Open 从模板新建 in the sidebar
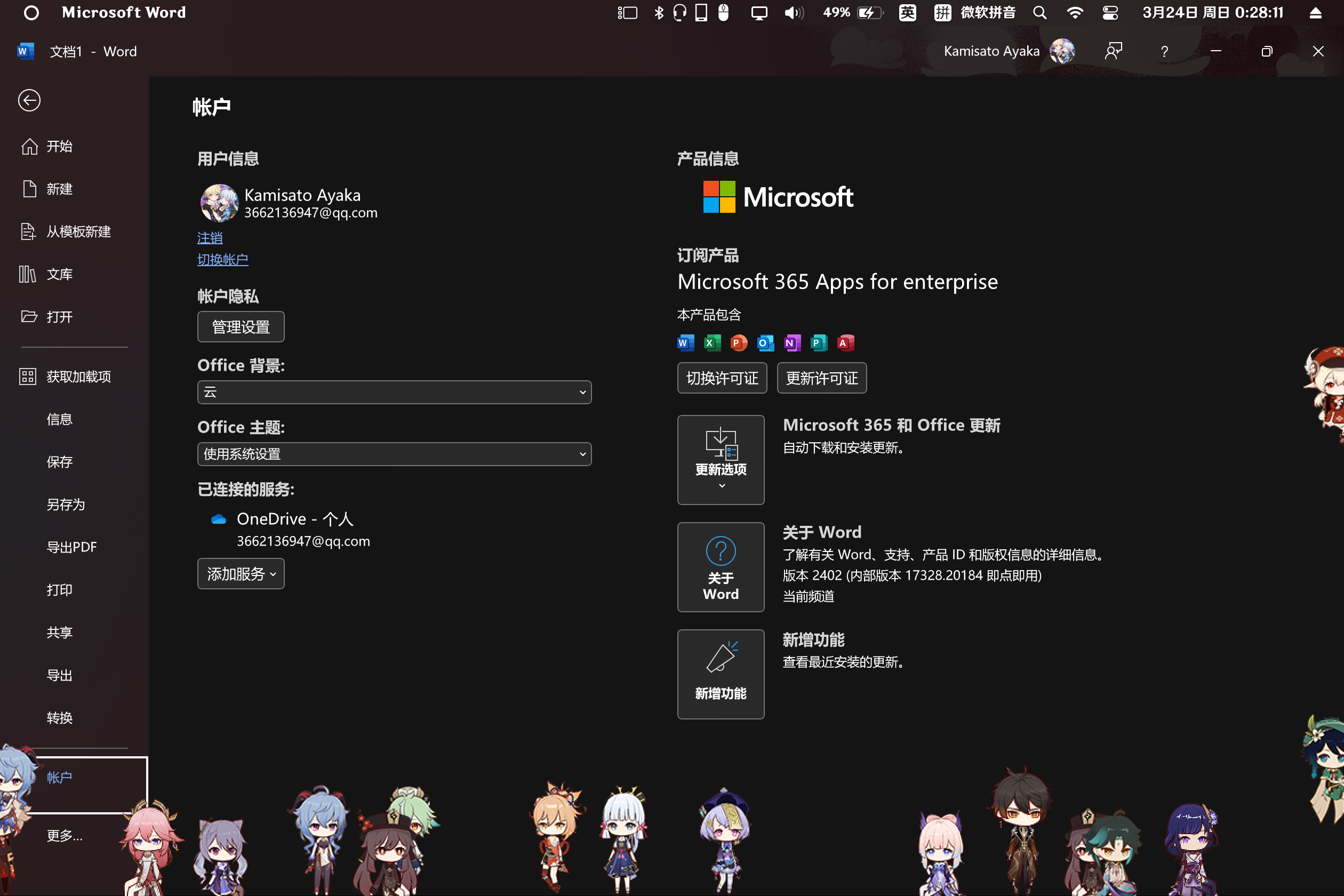 pyautogui.click(x=66, y=231)
